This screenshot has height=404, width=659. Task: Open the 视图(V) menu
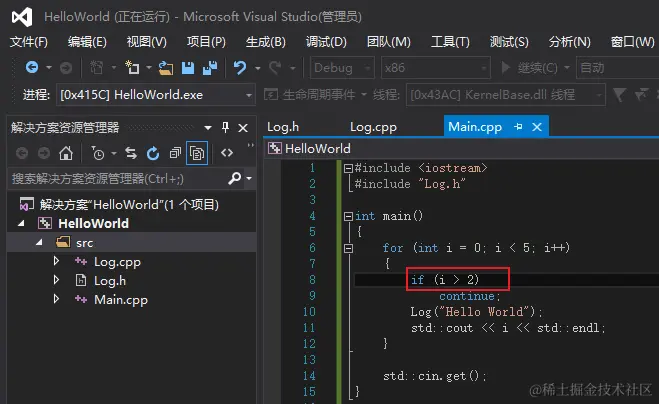click(x=147, y=42)
